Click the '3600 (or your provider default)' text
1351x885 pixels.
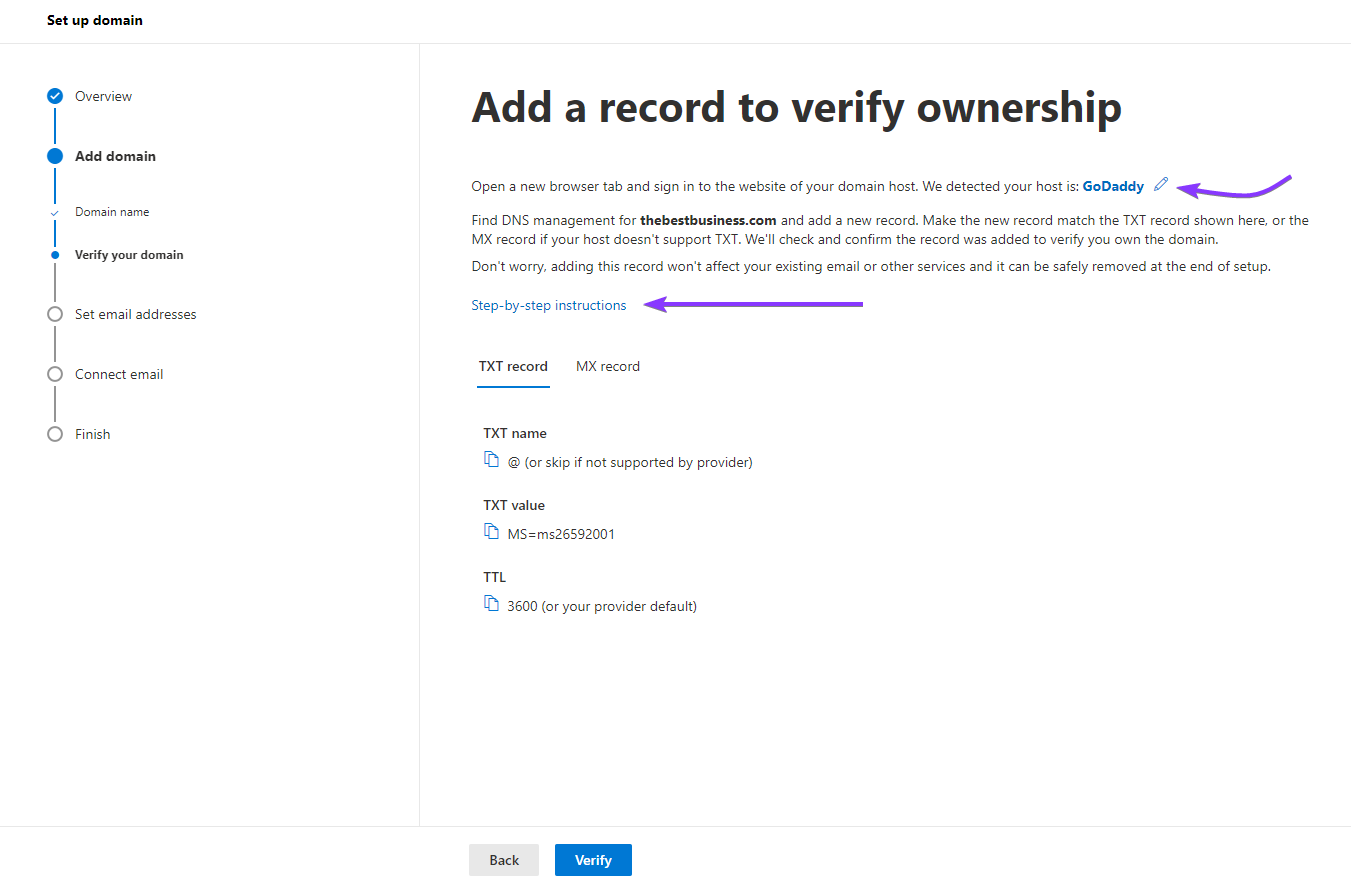point(602,607)
